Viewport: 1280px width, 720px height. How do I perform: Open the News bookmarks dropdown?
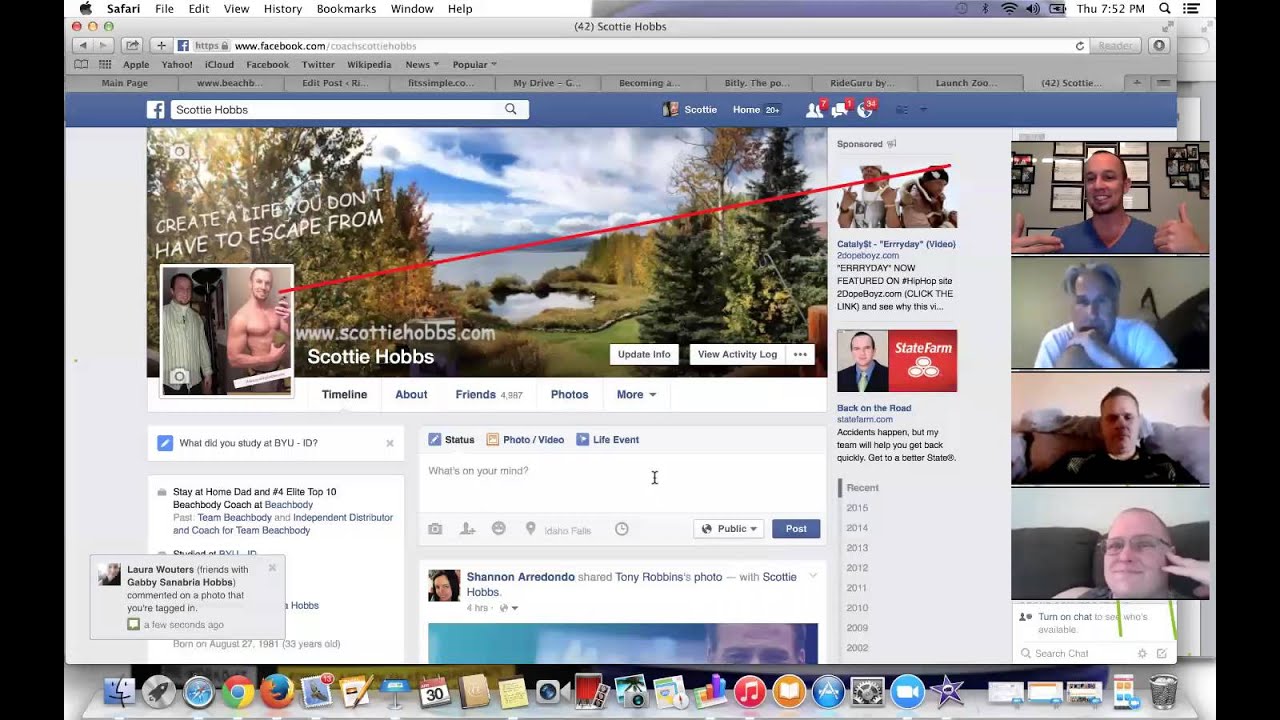(x=422, y=65)
